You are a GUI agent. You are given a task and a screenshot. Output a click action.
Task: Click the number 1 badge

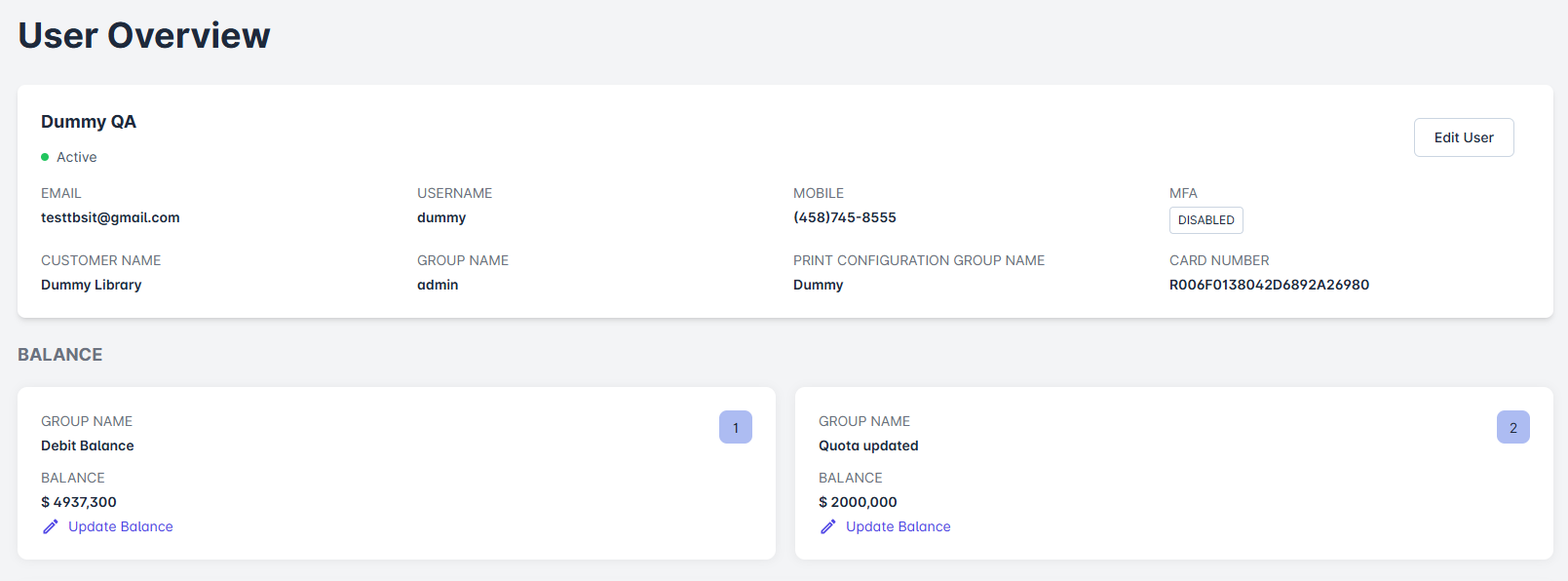coord(735,427)
